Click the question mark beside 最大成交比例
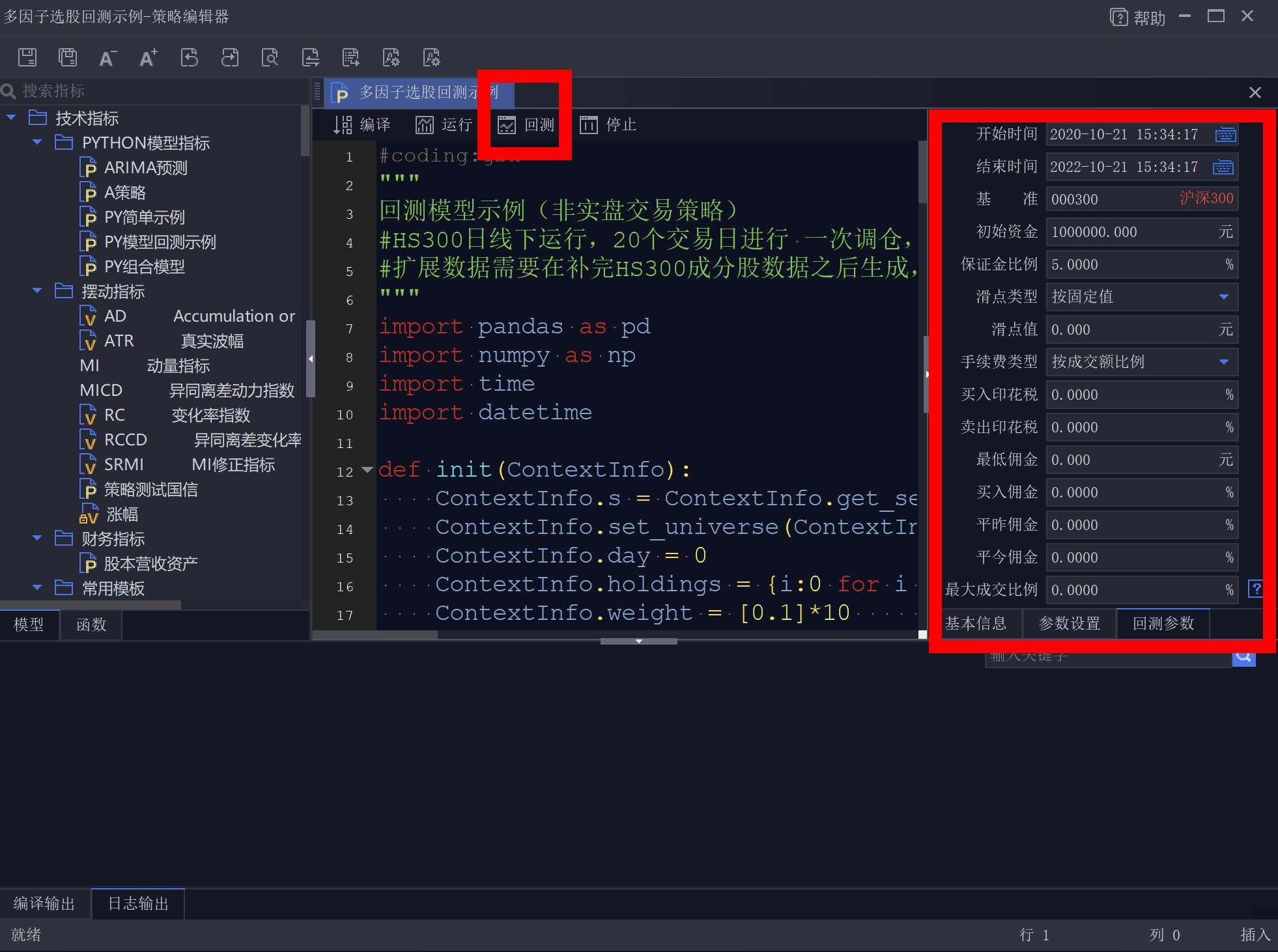 [1256, 589]
